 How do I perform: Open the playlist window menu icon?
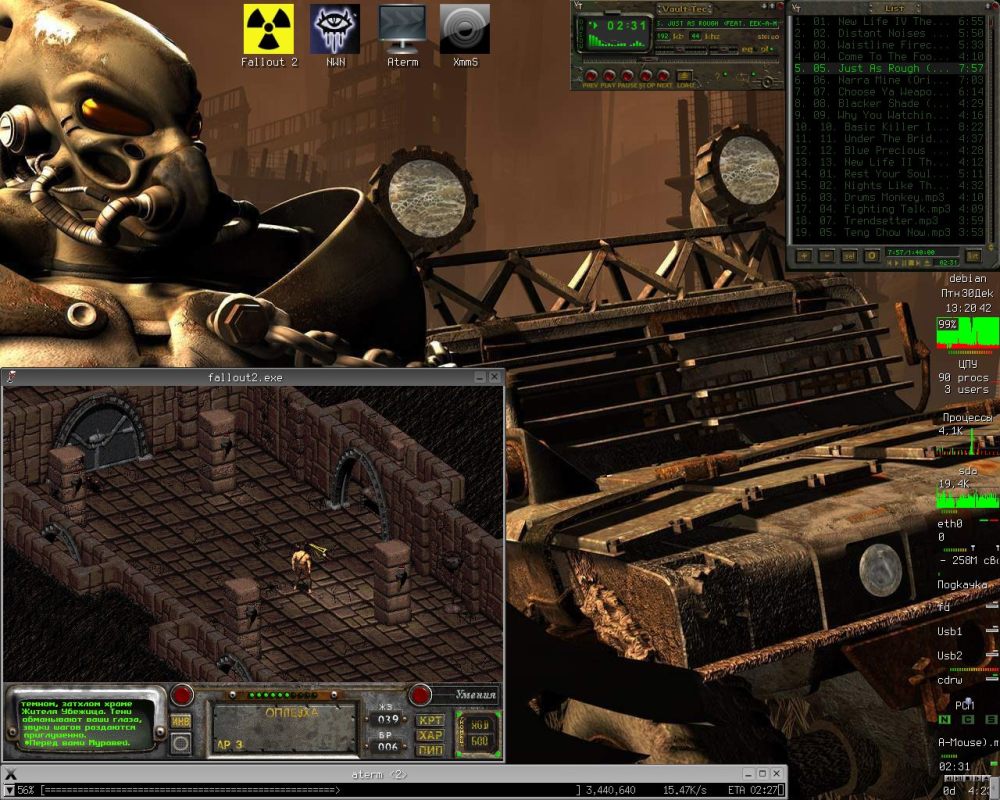point(795,7)
